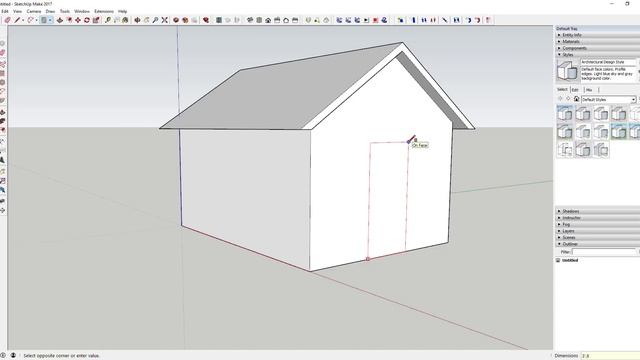
Task: Click the current style preview thumbnail
Action: tap(567, 71)
